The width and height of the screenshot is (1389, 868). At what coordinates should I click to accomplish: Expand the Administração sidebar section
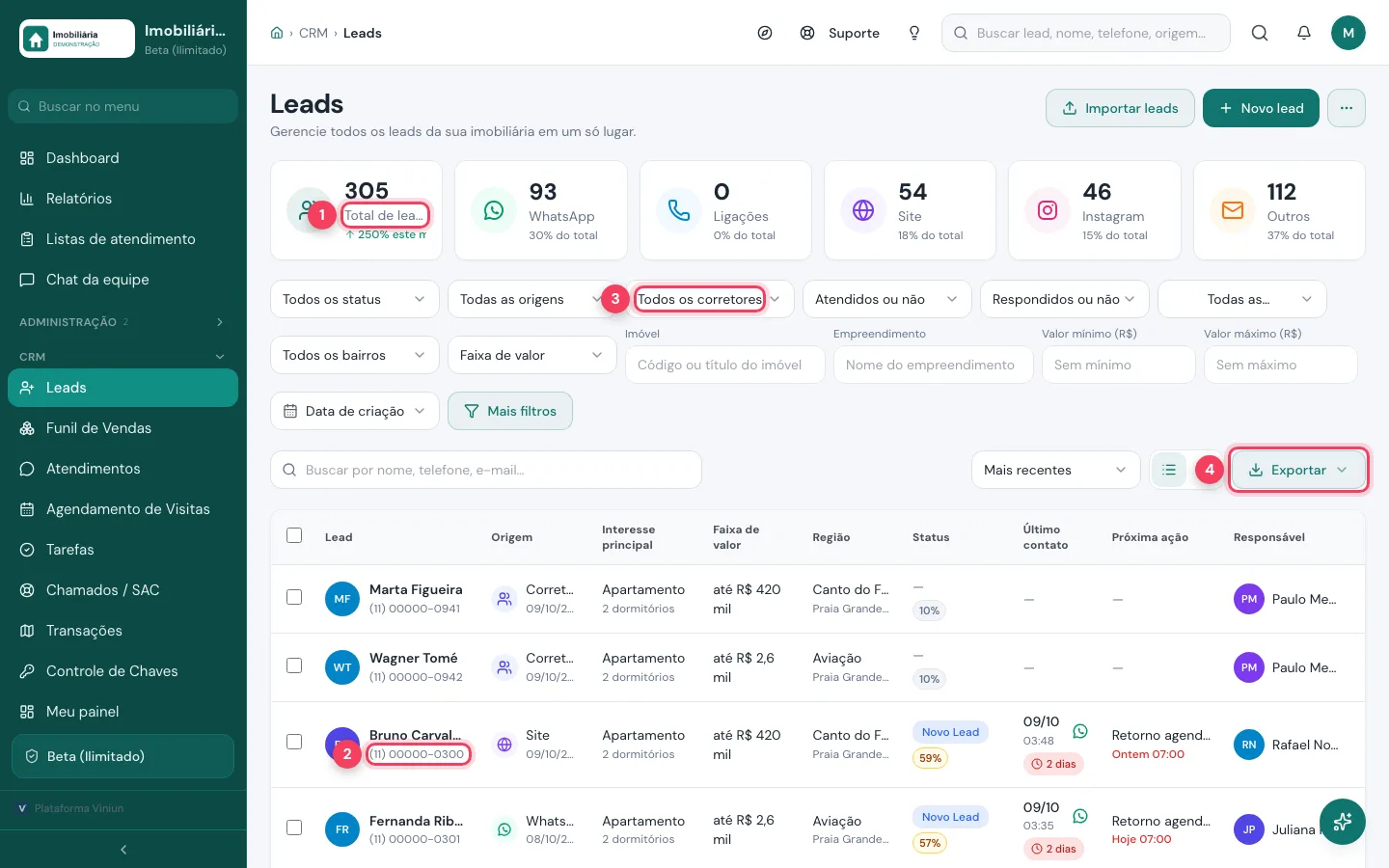click(123, 322)
